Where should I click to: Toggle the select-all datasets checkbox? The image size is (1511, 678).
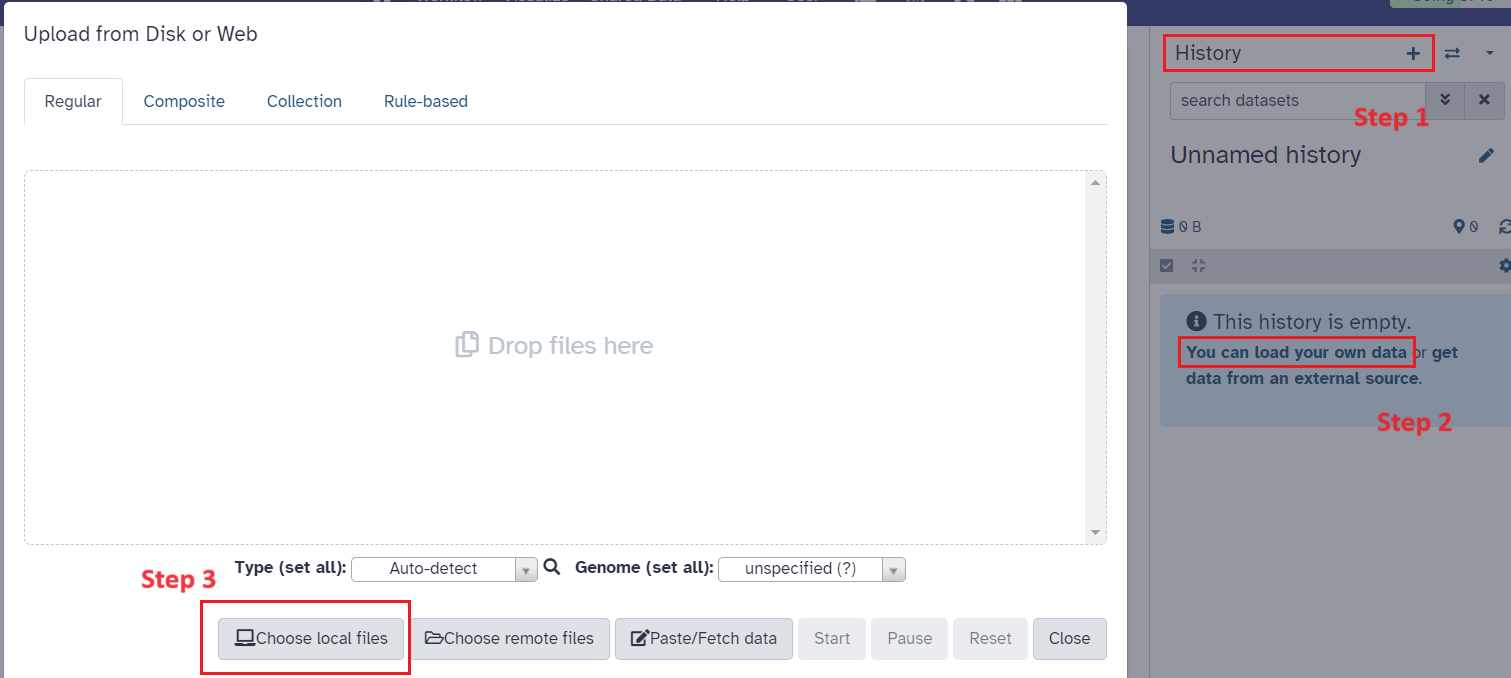(x=1166, y=266)
